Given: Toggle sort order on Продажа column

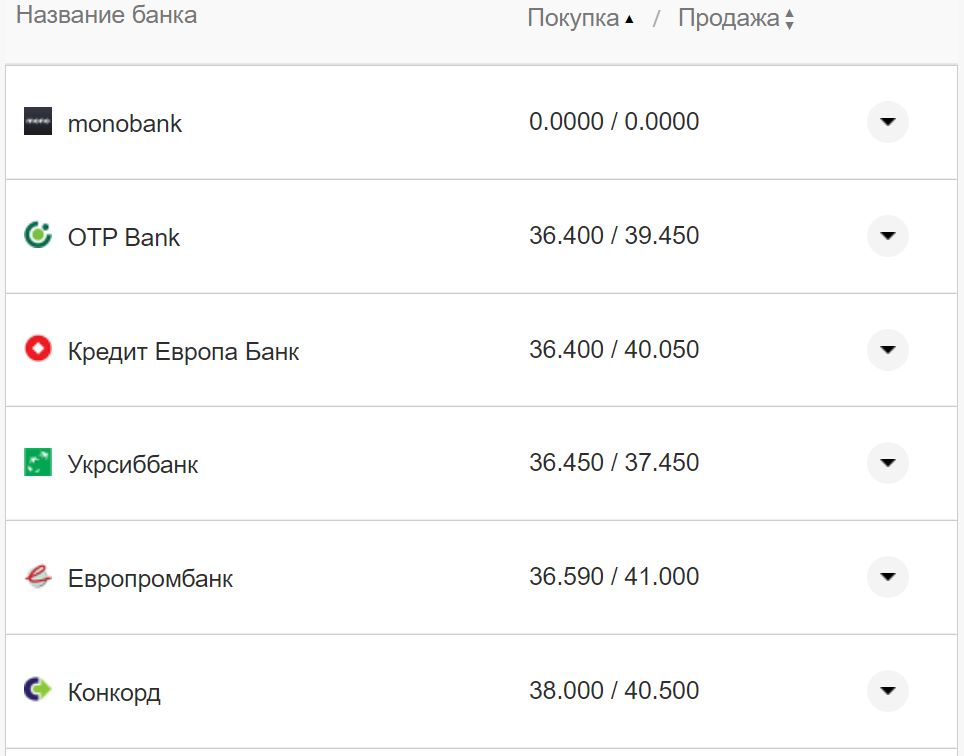Looking at the screenshot, I should [789, 17].
